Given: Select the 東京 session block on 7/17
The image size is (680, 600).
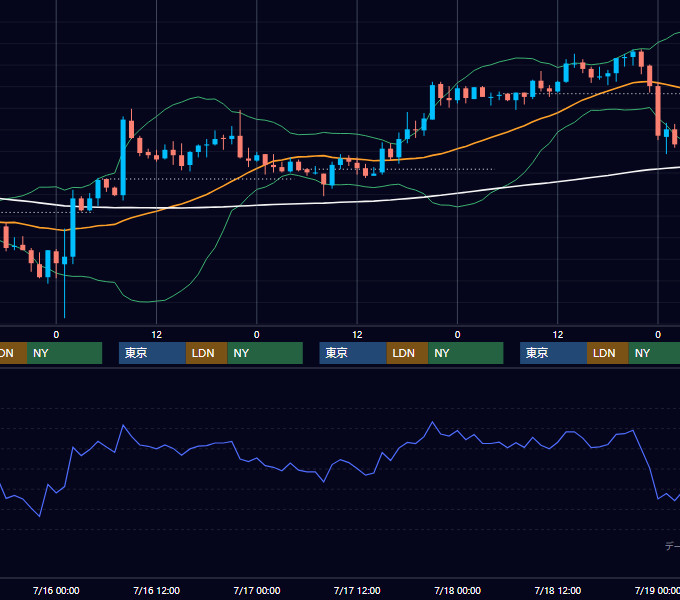Looking at the screenshot, I should tap(353, 353).
